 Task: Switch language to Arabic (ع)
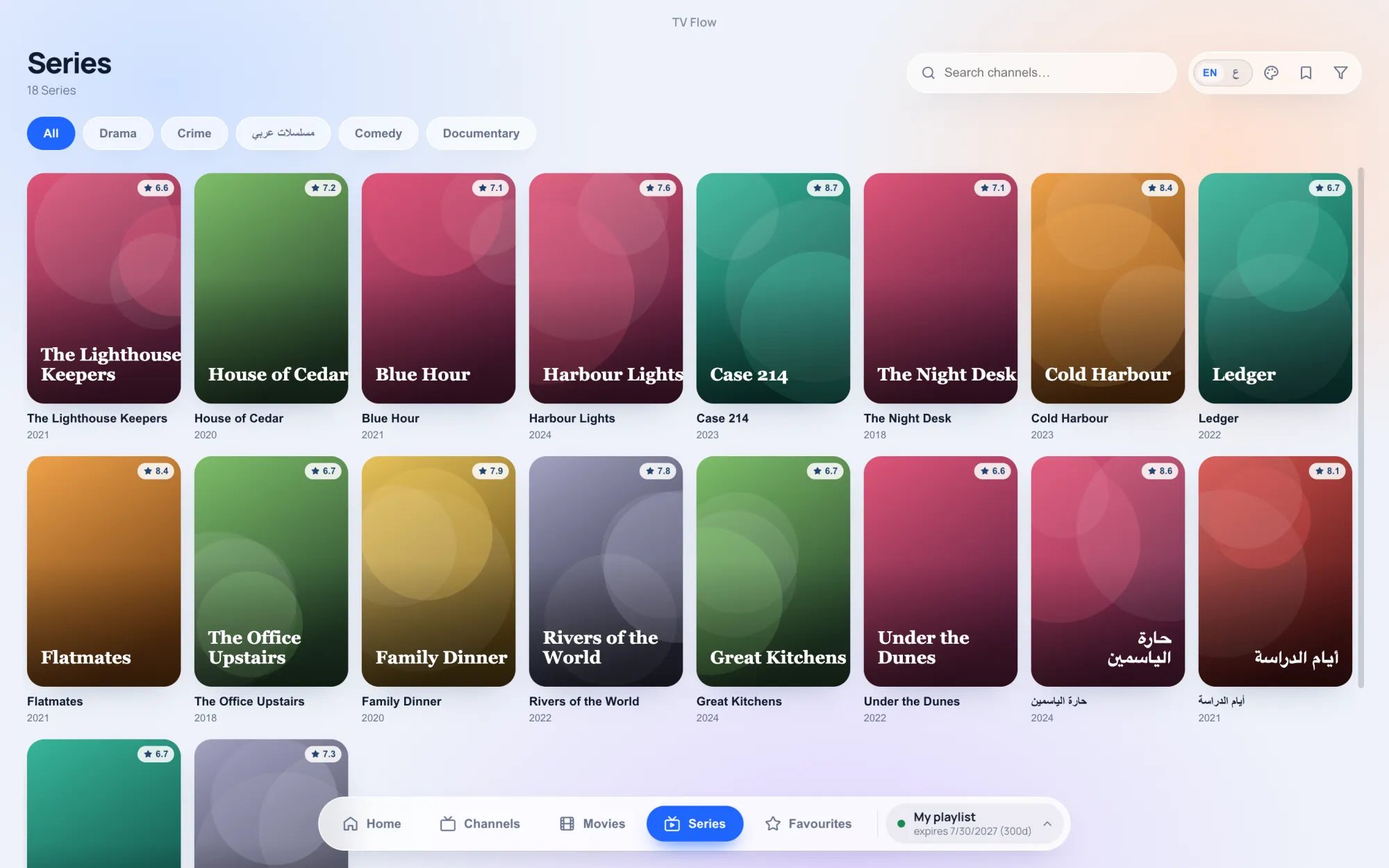click(x=1236, y=73)
